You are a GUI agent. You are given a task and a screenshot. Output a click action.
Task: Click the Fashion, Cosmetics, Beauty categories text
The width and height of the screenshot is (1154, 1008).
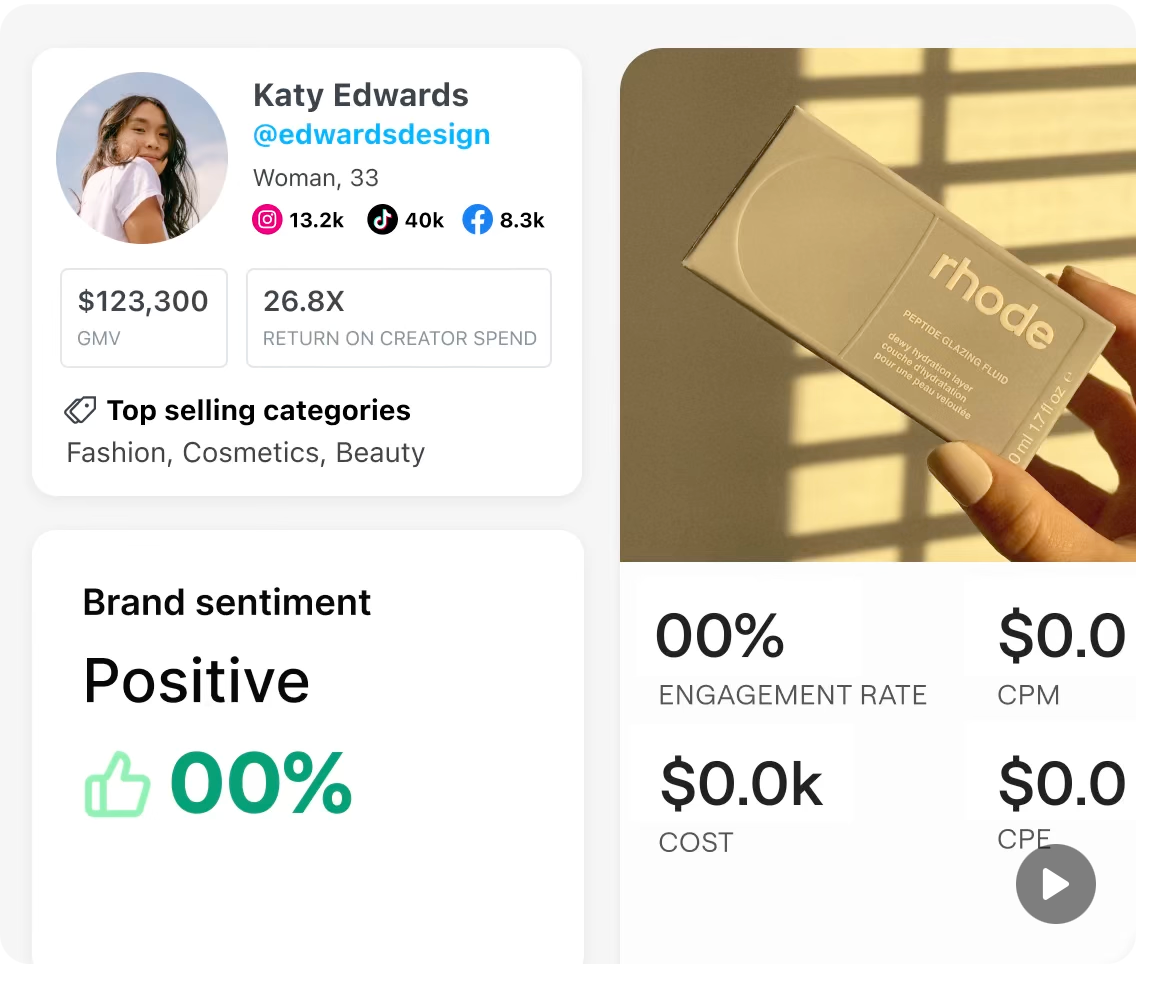coord(246,452)
